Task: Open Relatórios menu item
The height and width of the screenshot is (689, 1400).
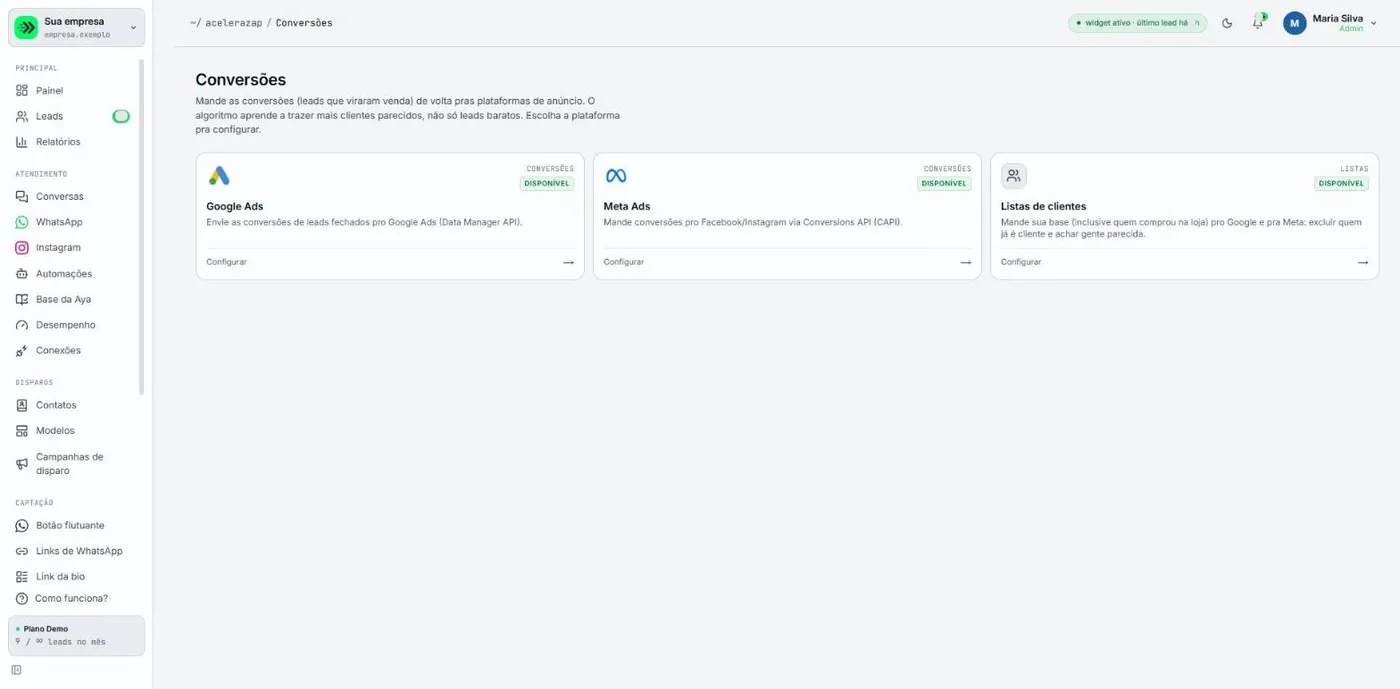Action: tap(58, 142)
